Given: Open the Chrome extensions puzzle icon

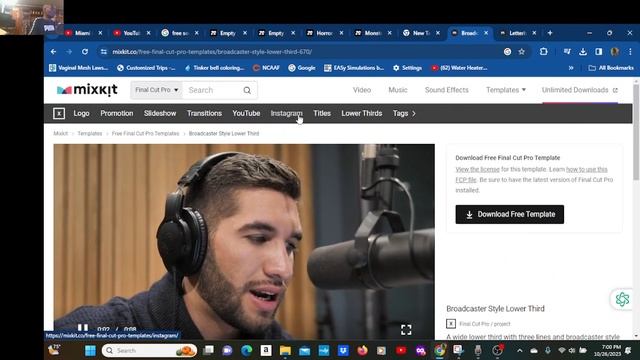Looking at the screenshot, I should [544, 51].
